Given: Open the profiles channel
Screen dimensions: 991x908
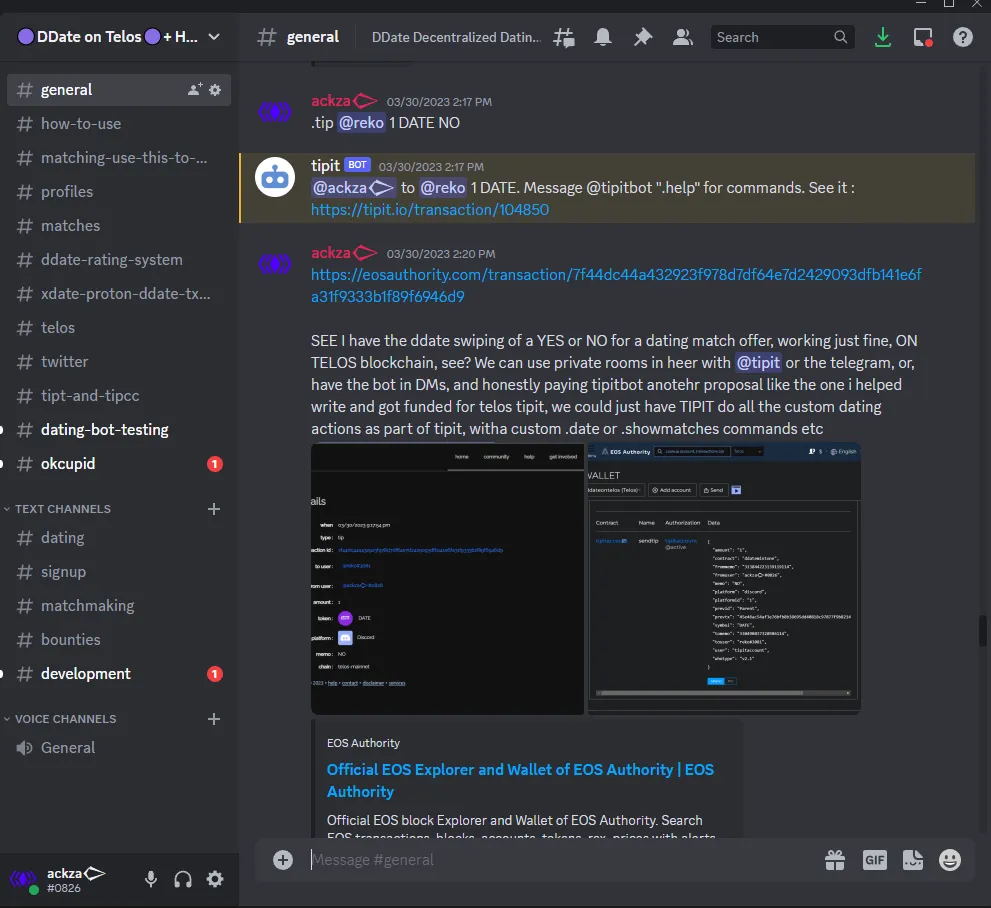Looking at the screenshot, I should pyautogui.click(x=119, y=191).
